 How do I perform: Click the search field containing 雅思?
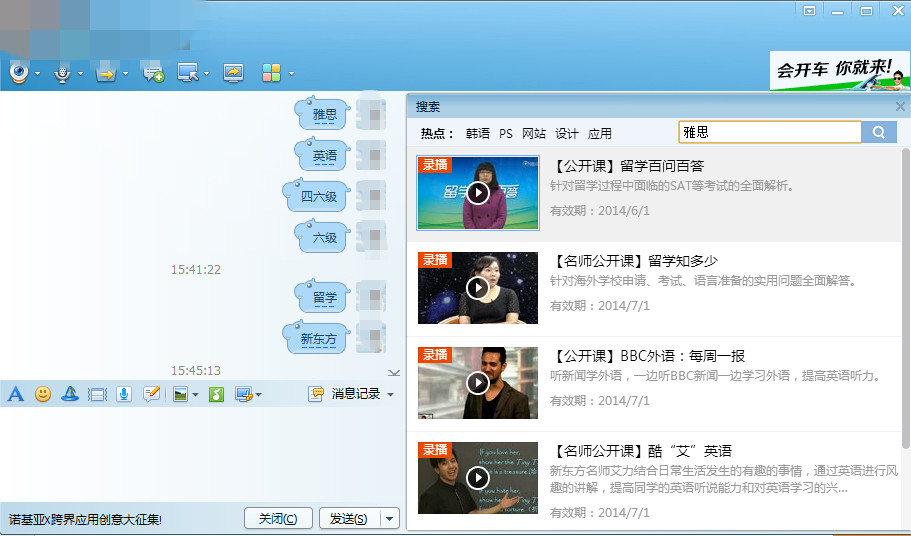tap(768, 132)
